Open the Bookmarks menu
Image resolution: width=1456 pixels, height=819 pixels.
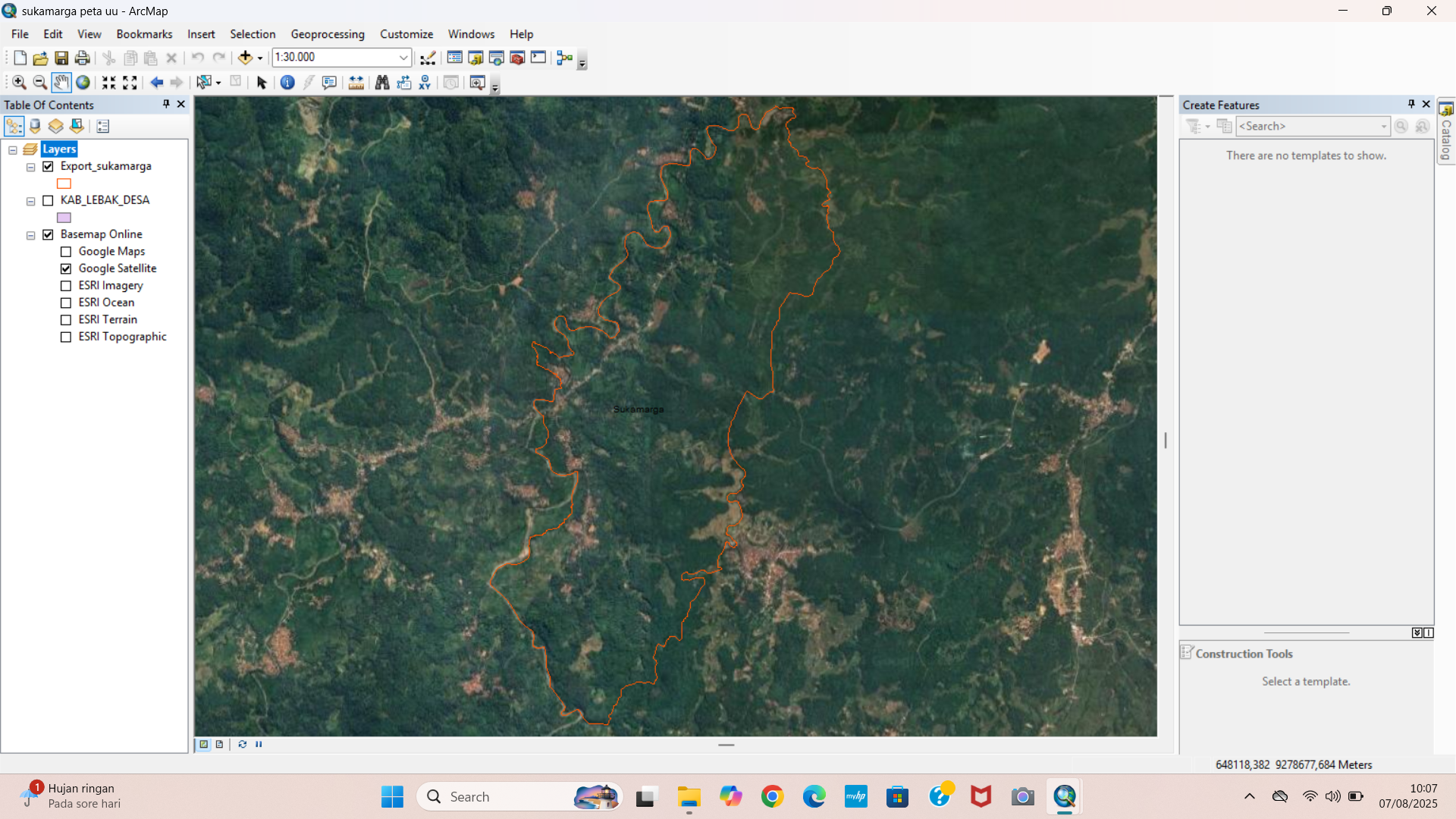pyautogui.click(x=144, y=34)
